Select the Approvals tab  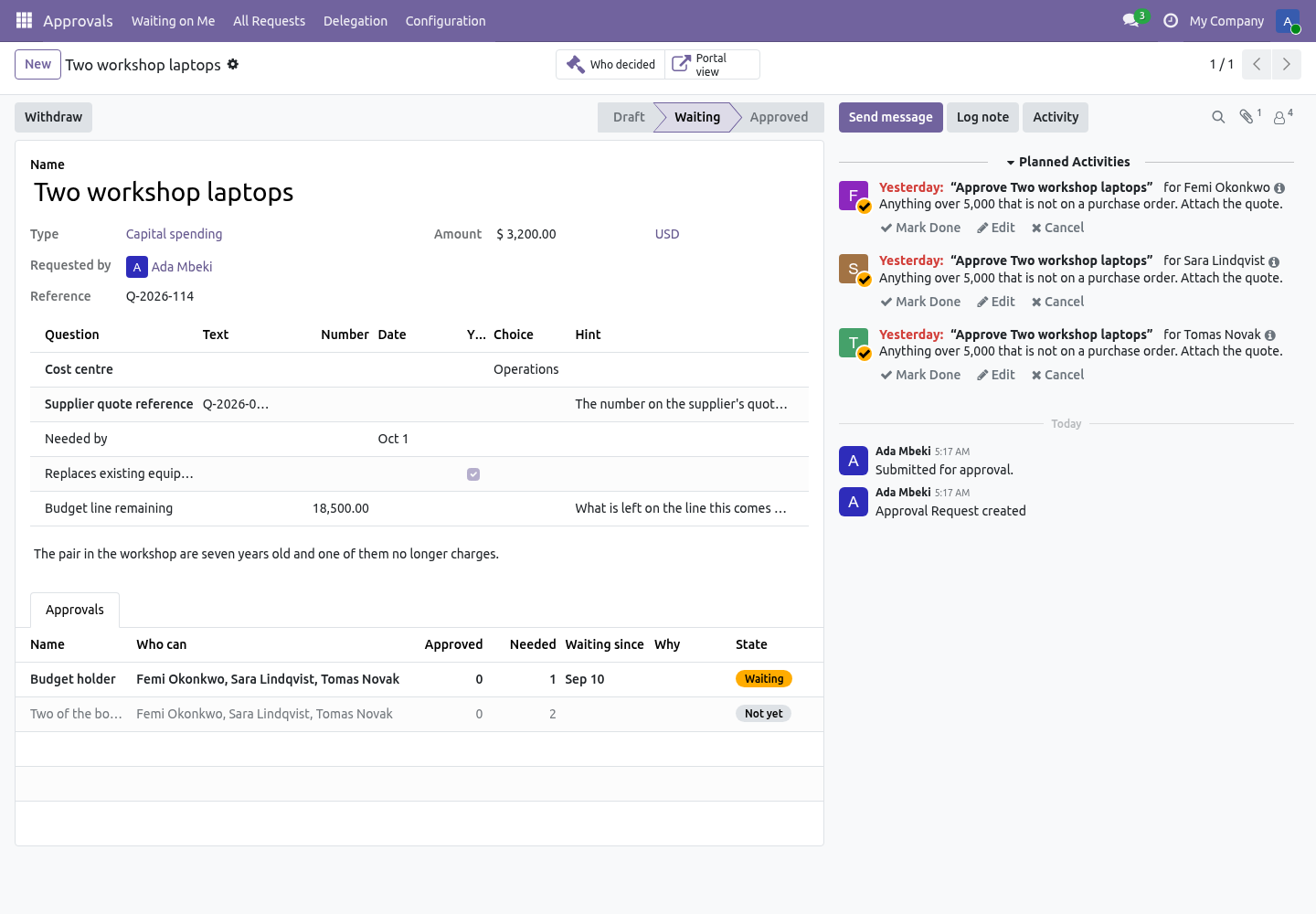pos(75,610)
